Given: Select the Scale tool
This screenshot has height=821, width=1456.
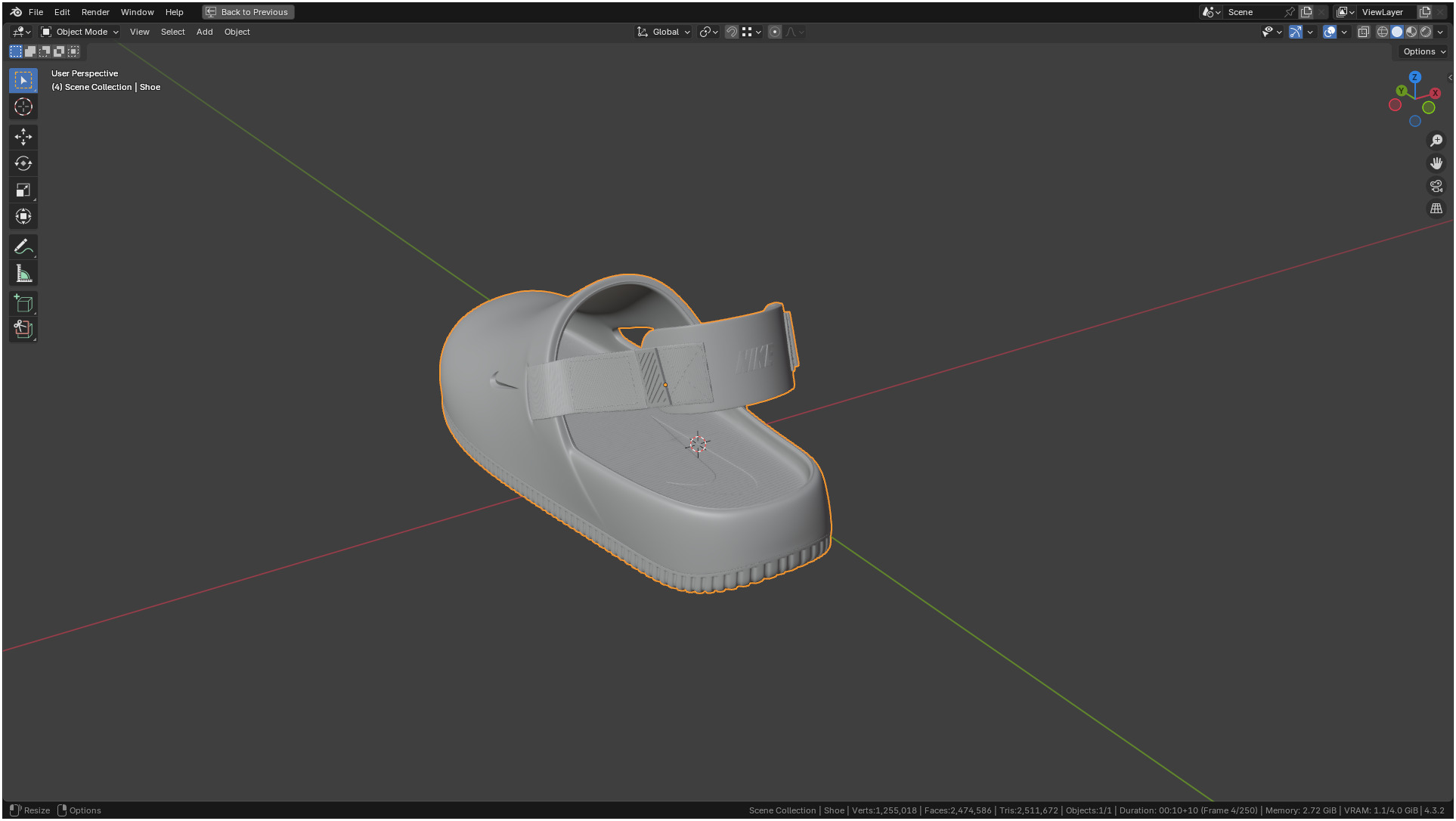Looking at the screenshot, I should click(23, 190).
